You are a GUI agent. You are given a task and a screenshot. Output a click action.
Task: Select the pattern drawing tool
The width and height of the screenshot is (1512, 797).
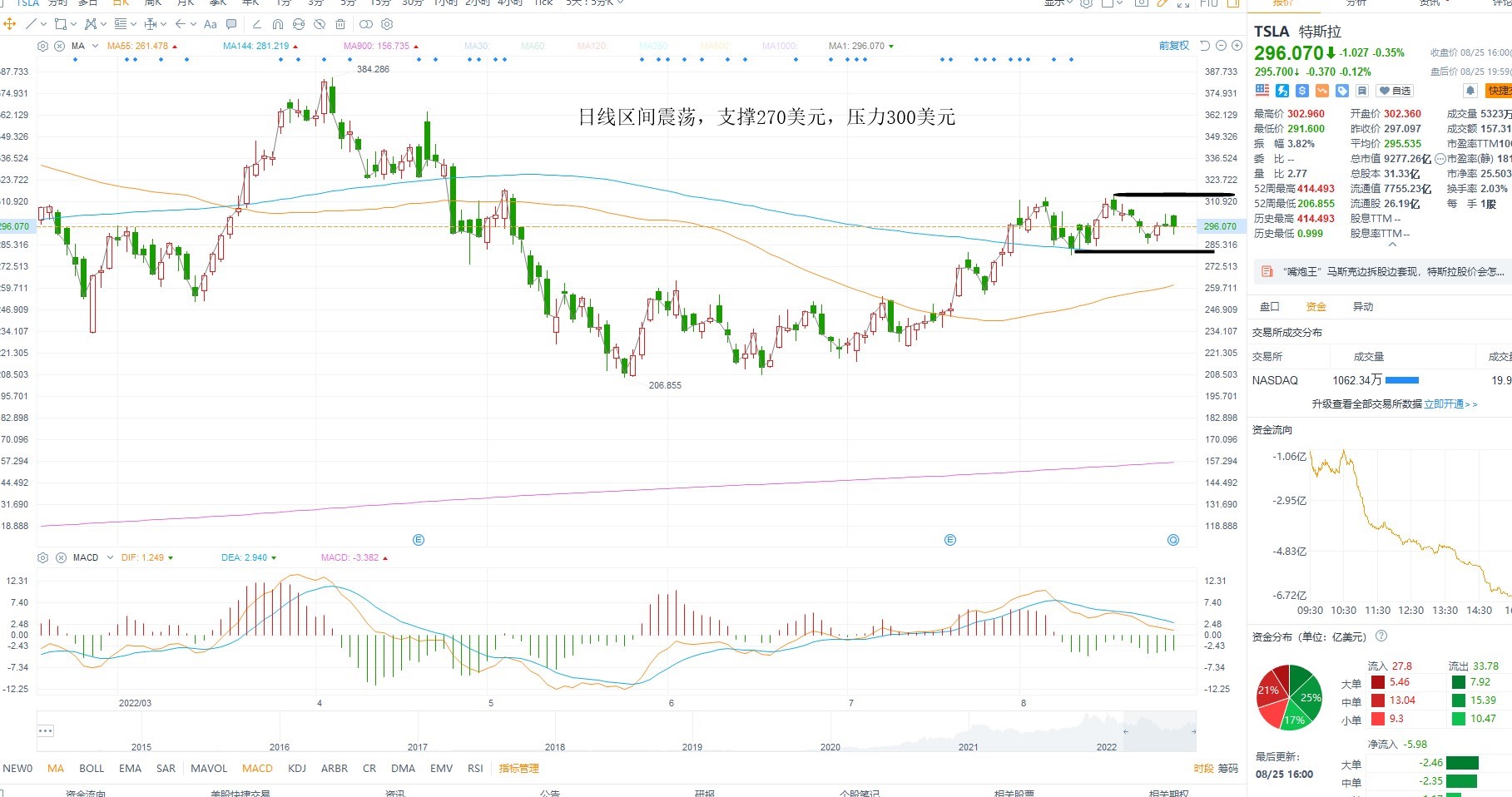click(x=91, y=24)
